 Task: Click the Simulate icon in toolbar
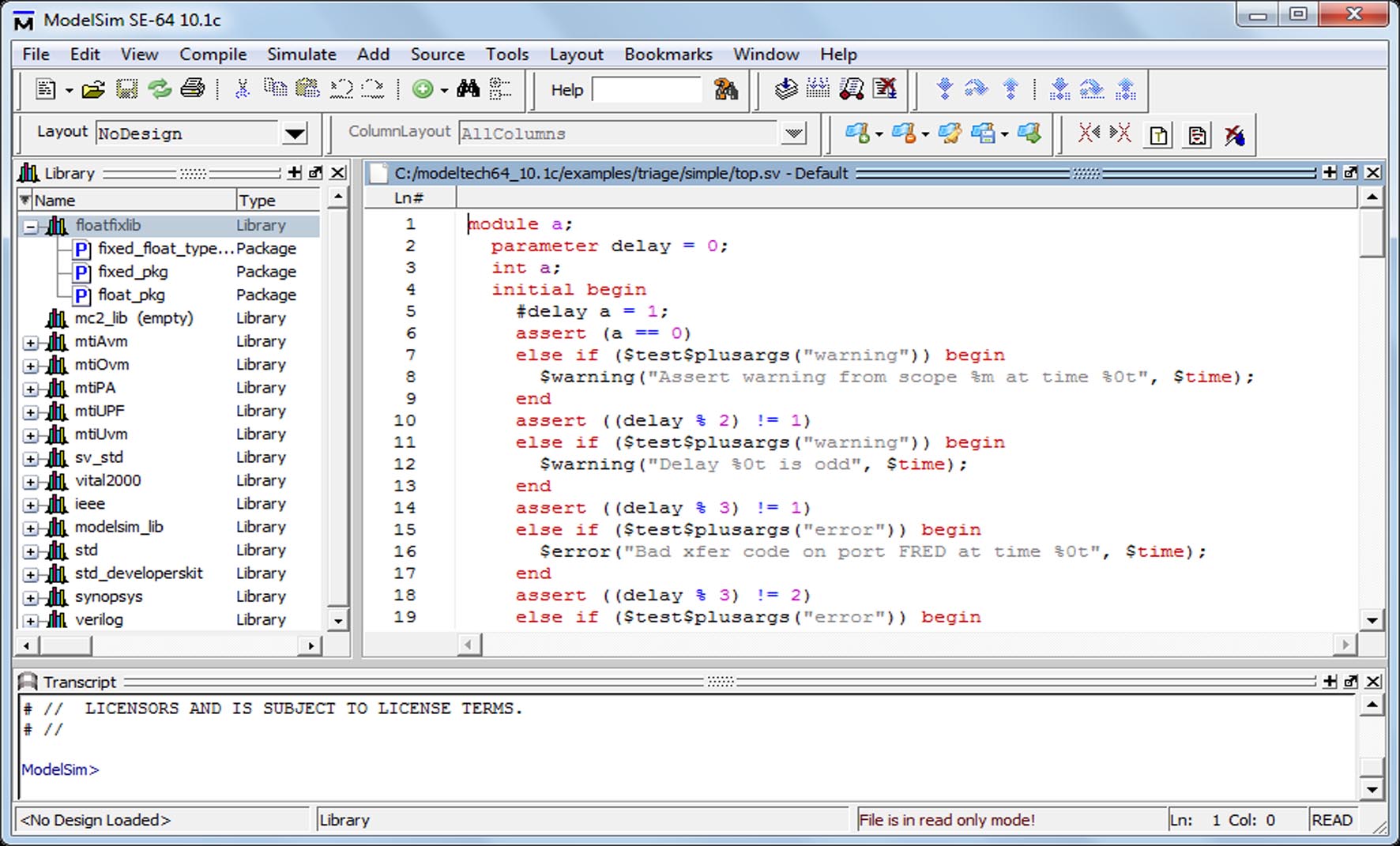point(851,88)
